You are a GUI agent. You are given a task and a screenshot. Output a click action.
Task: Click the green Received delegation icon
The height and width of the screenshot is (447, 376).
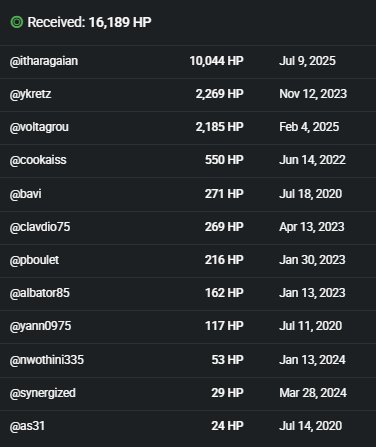pos(17,22)
